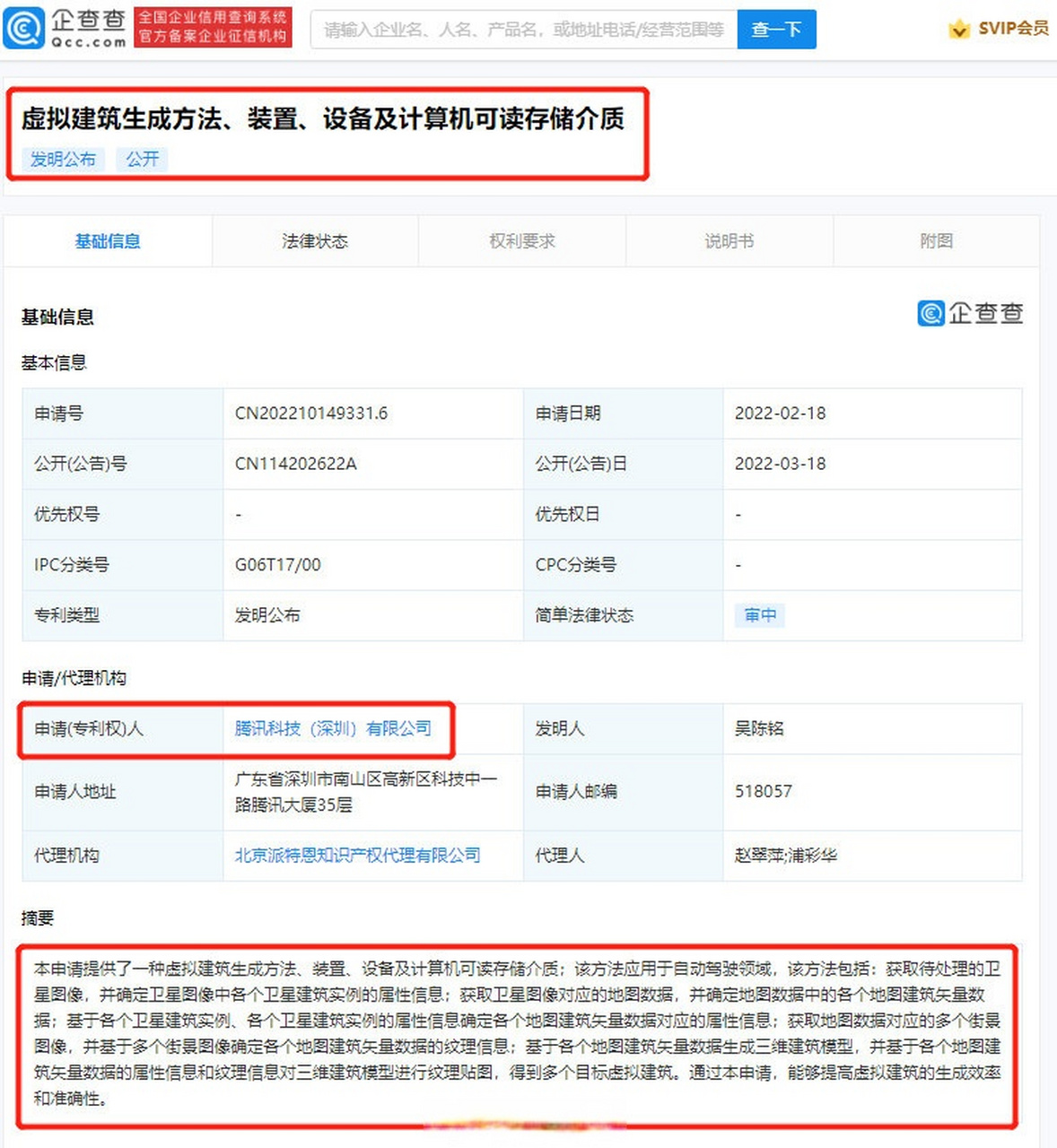Click the abstract paragraph text
1057x1148 pixels.
[x=518, y=1033]
